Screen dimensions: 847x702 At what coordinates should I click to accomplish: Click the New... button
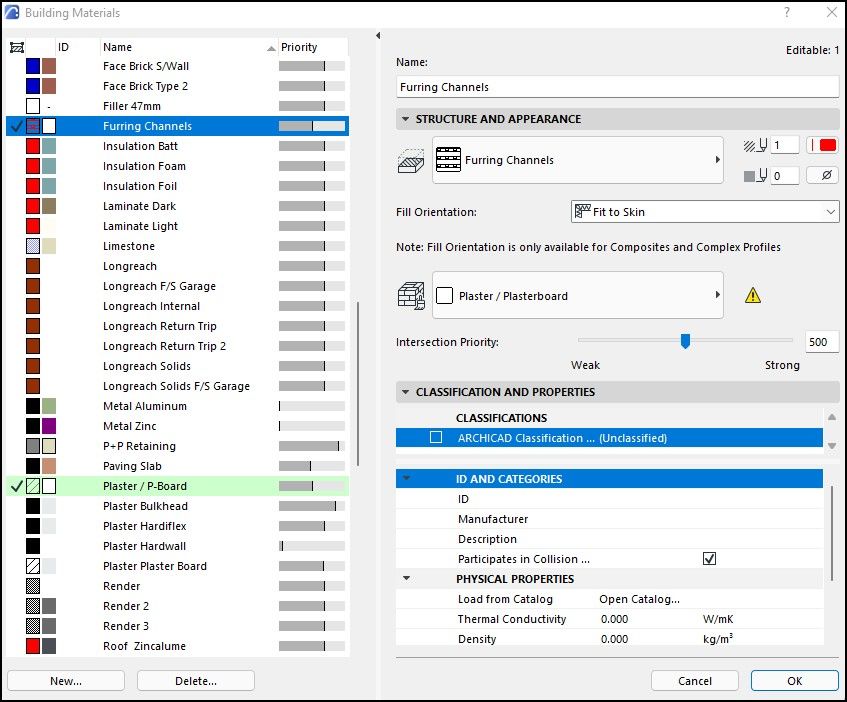click(66, 681)
